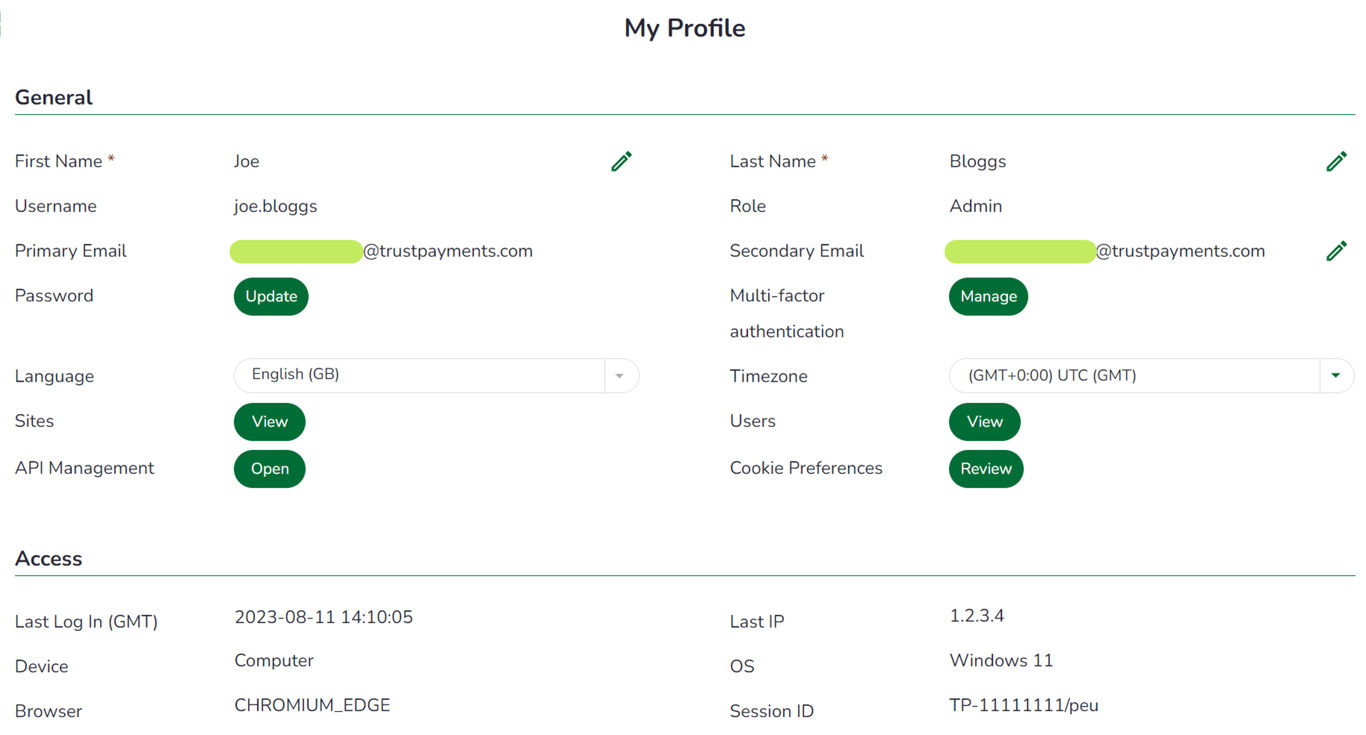Edit the First Name pencil icon
Image resolution: width=1366 pixels, height=735 pixels.
pyautogui.click(x=621, y=162)
